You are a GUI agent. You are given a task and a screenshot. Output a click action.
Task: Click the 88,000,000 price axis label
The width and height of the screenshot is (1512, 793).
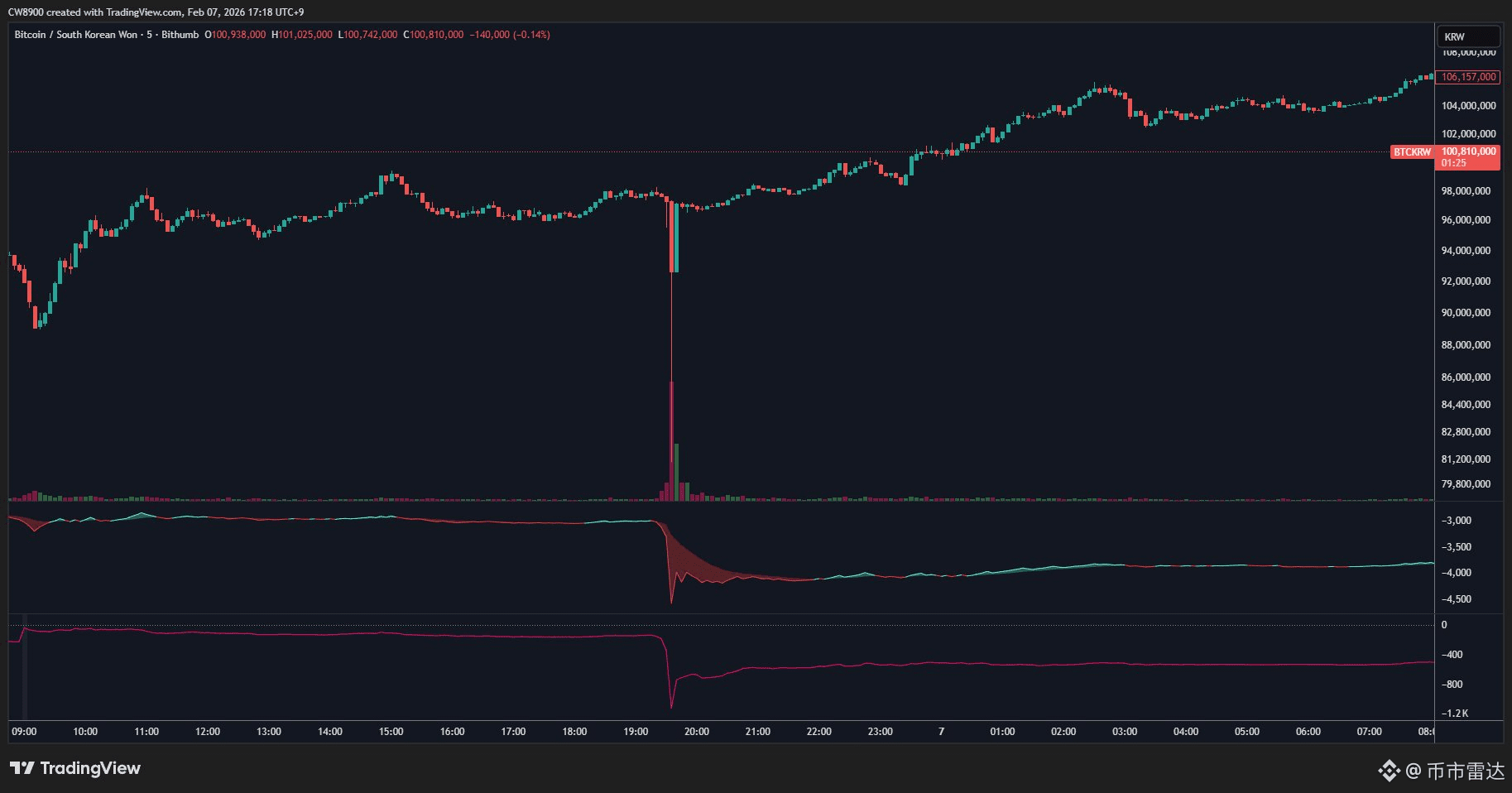click(1466, 345)
